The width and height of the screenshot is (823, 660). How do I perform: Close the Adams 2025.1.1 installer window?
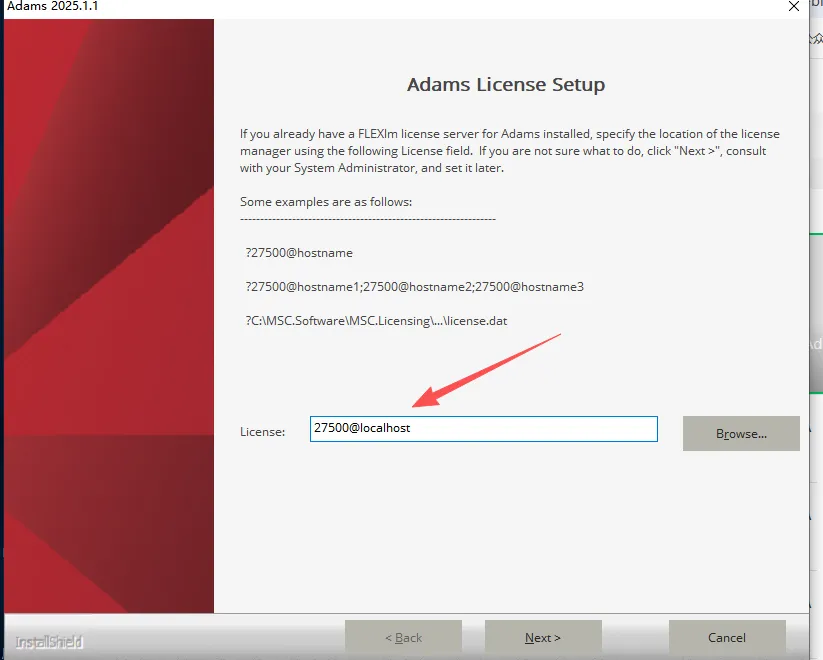pos(794,6)
